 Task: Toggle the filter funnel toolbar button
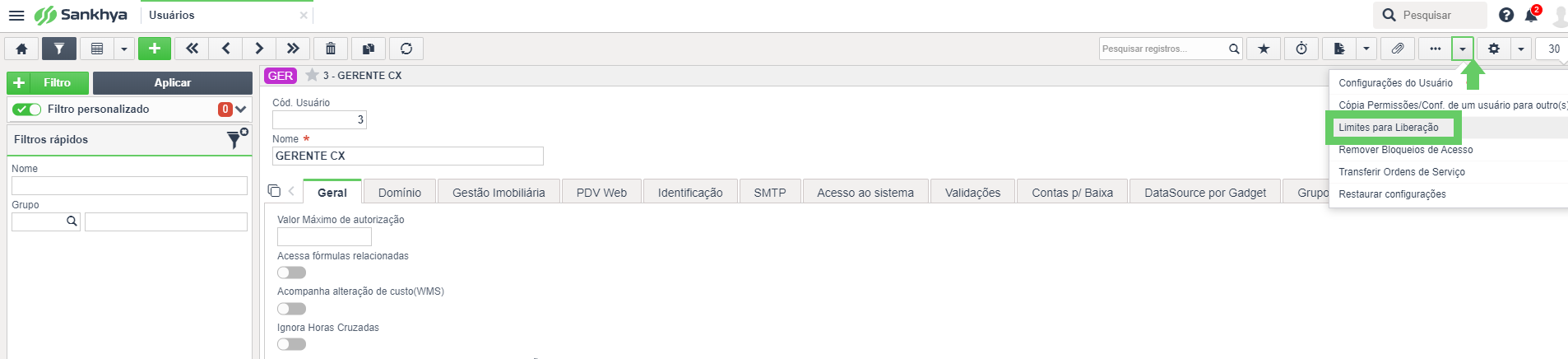(x=59, y=49)
